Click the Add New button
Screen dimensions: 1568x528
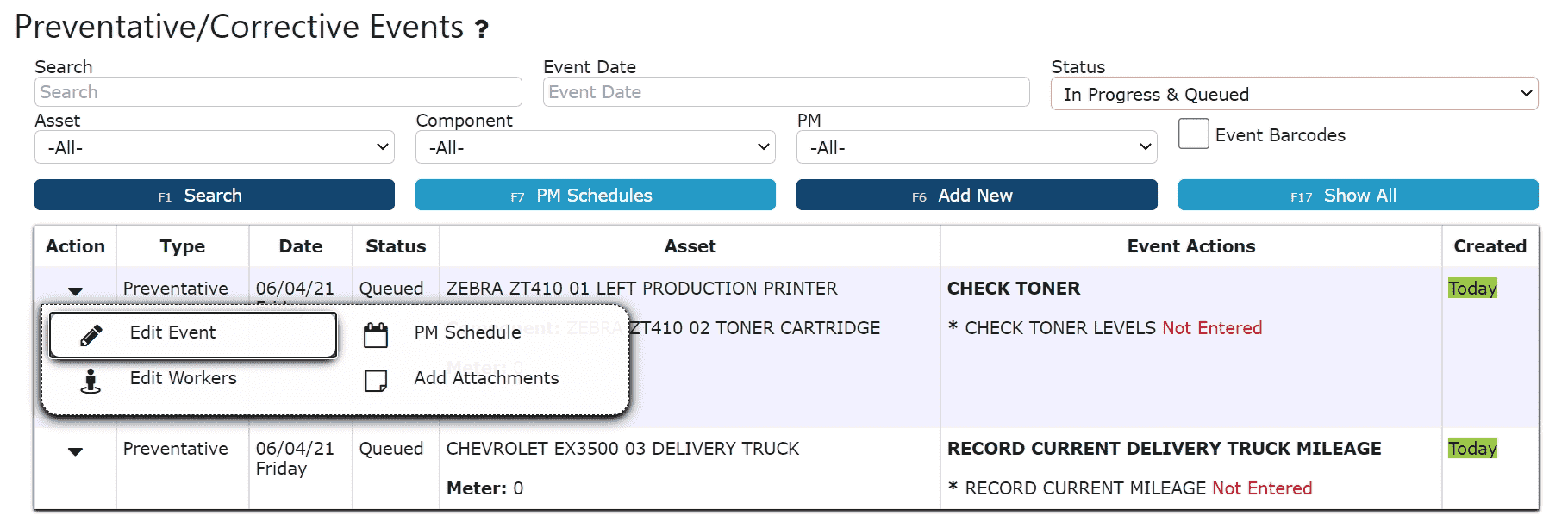point(977,195)
